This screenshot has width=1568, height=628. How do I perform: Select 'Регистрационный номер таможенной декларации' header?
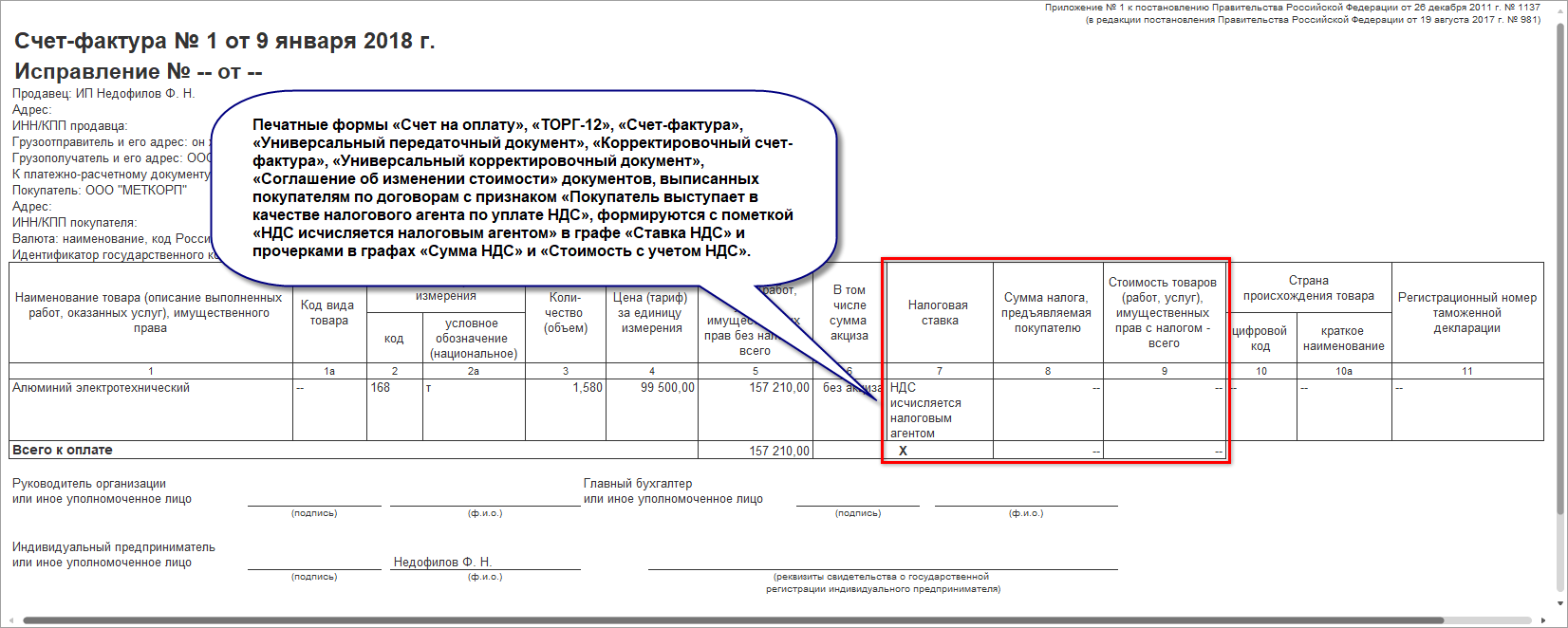click(x=1466, y=312)
